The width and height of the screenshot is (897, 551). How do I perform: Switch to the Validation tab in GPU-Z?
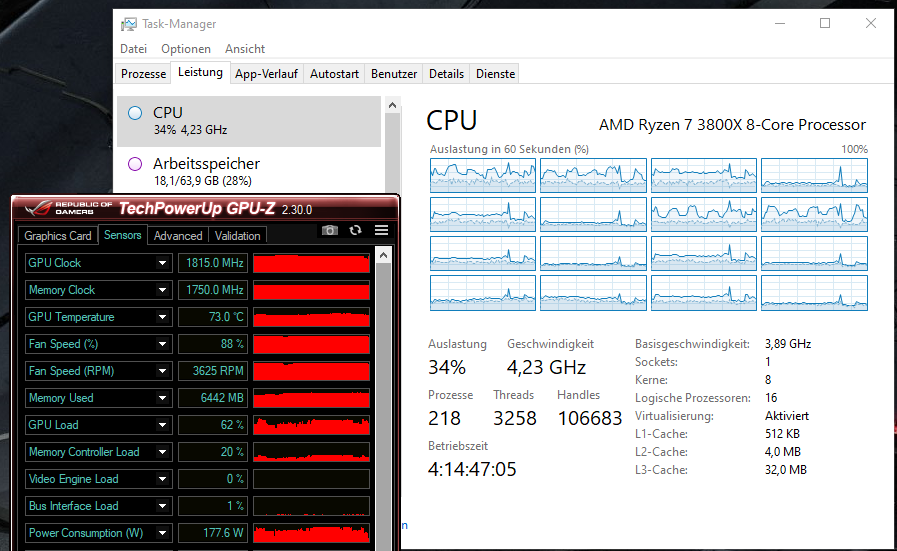click(x=237, y=236)
